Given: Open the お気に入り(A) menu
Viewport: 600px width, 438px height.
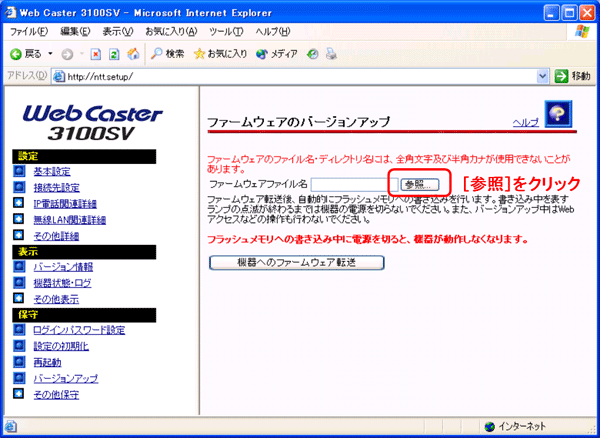Looking at the screenshot, I should (171, 31).
